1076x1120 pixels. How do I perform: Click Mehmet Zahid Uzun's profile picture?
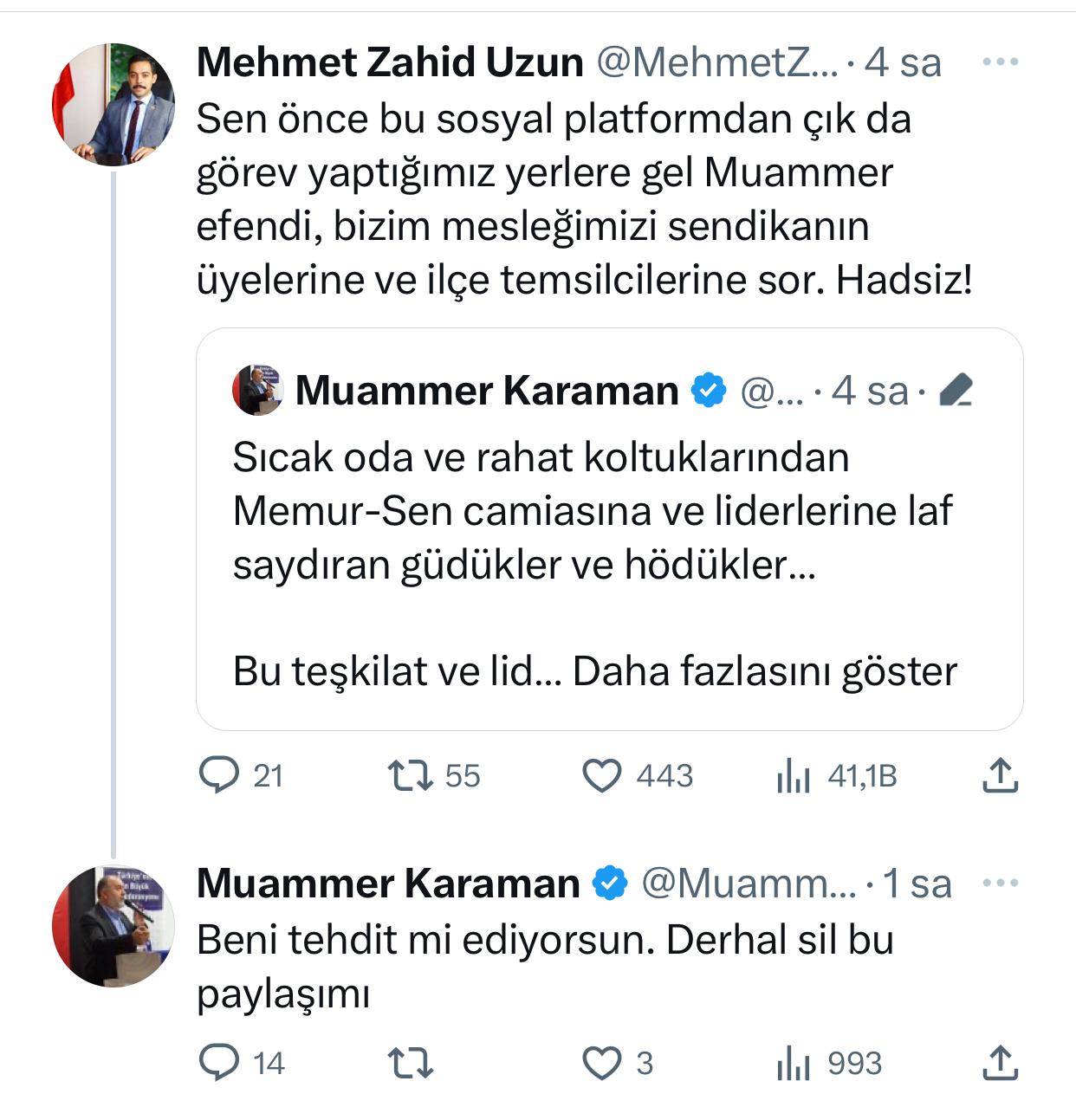[113, 104]
